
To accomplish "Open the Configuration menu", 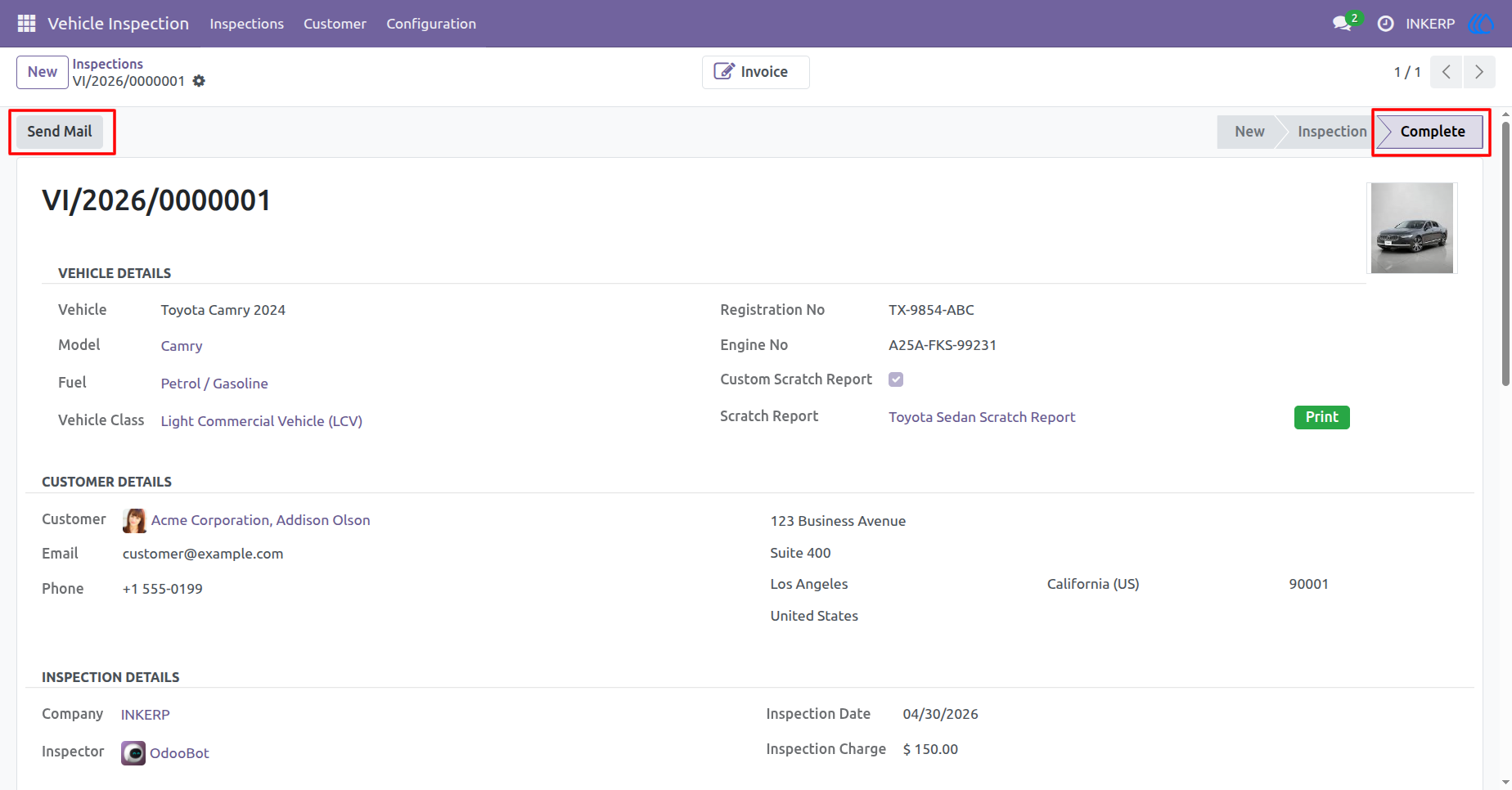I will coord(431,24).
